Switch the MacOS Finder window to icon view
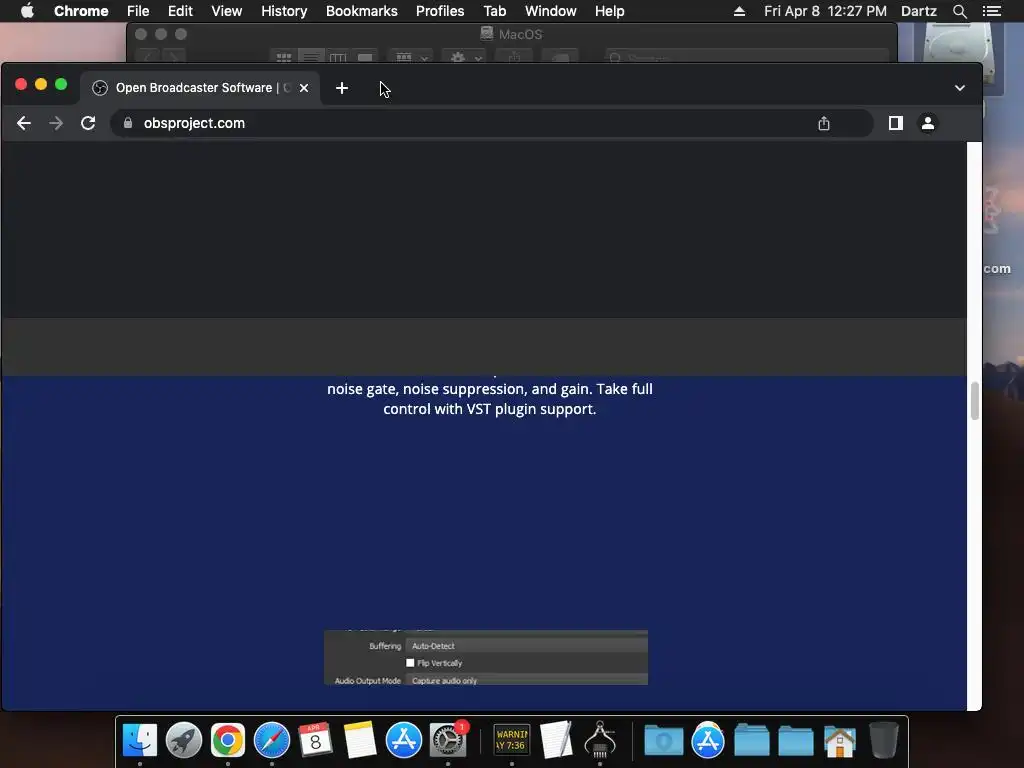The width and height of the screenshot is (1024, 768). click(x=283, y=57)
